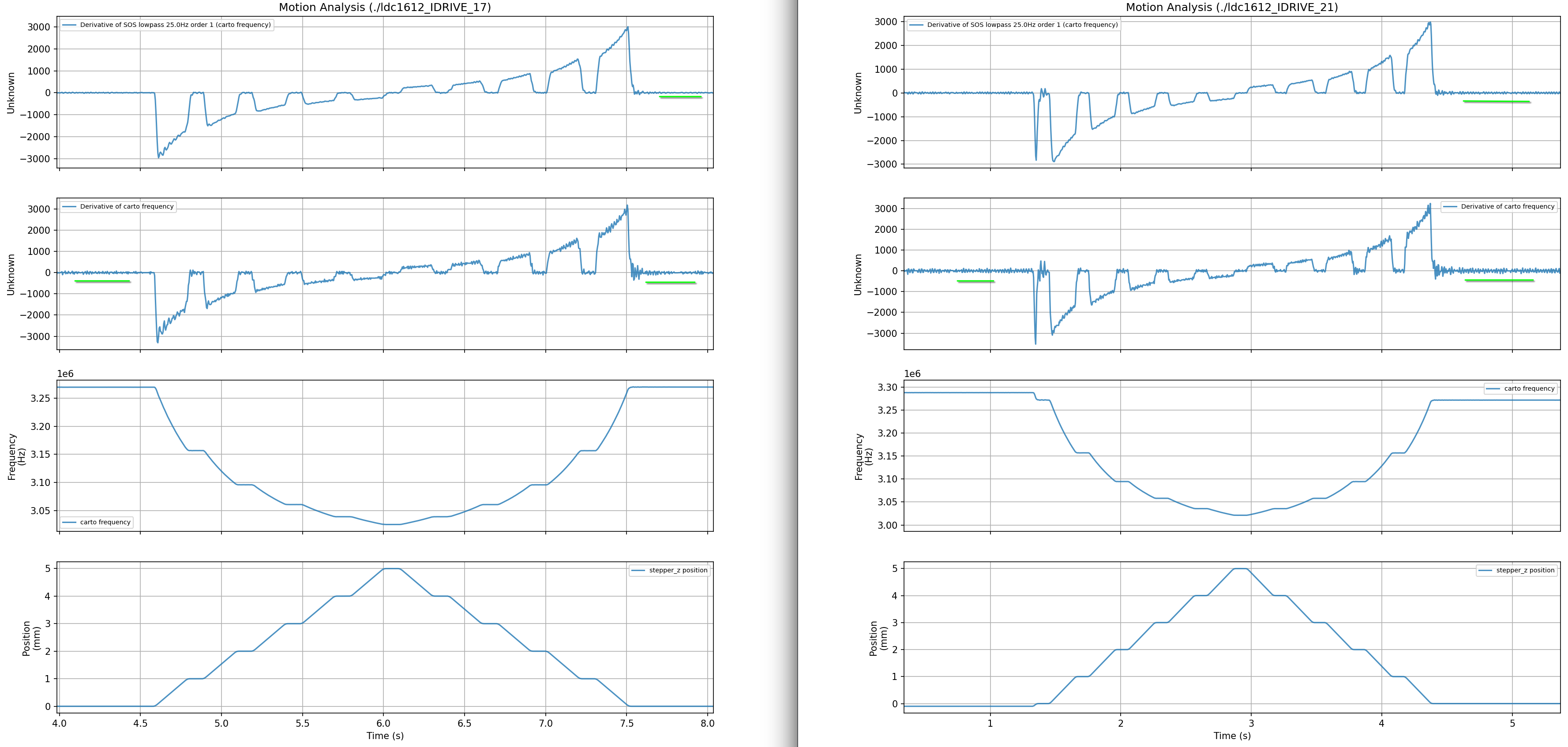The height and width of the screenshot is (747, 1568).
Task: Click the SOS lowpass legend in top-left plot
Action: tap(167, 25)
